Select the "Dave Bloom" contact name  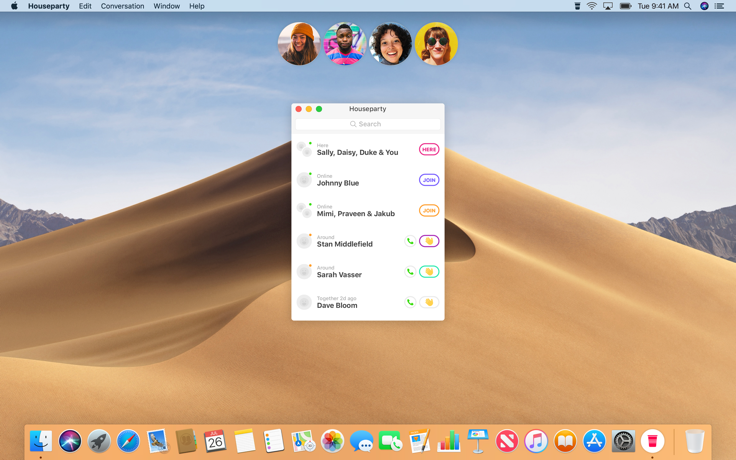pyautogui.click(x=337, y=305)
